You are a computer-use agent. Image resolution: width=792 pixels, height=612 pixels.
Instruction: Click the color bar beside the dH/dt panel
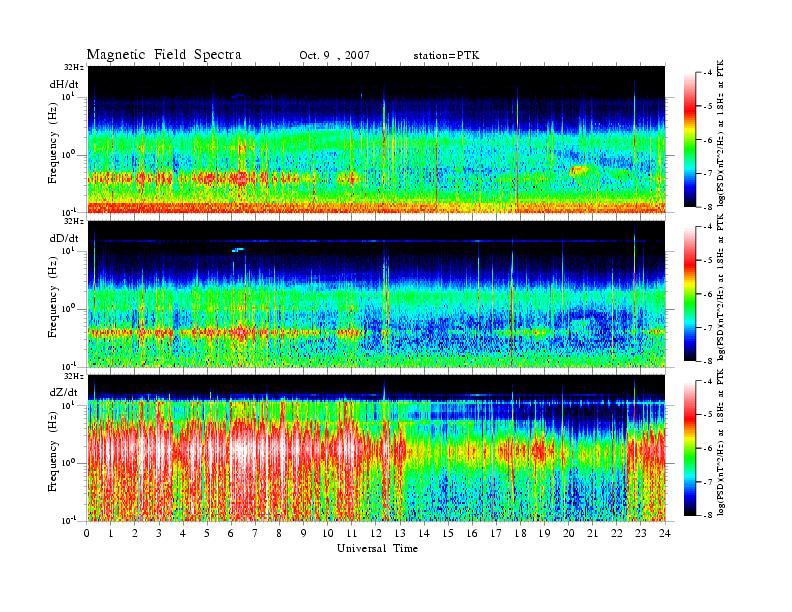(690, 140)
